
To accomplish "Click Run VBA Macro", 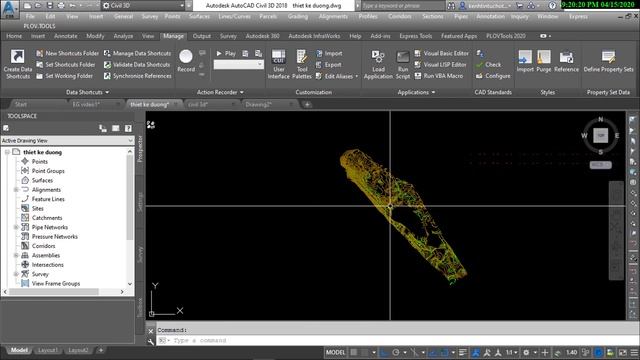I will click(x=439, y=76).
